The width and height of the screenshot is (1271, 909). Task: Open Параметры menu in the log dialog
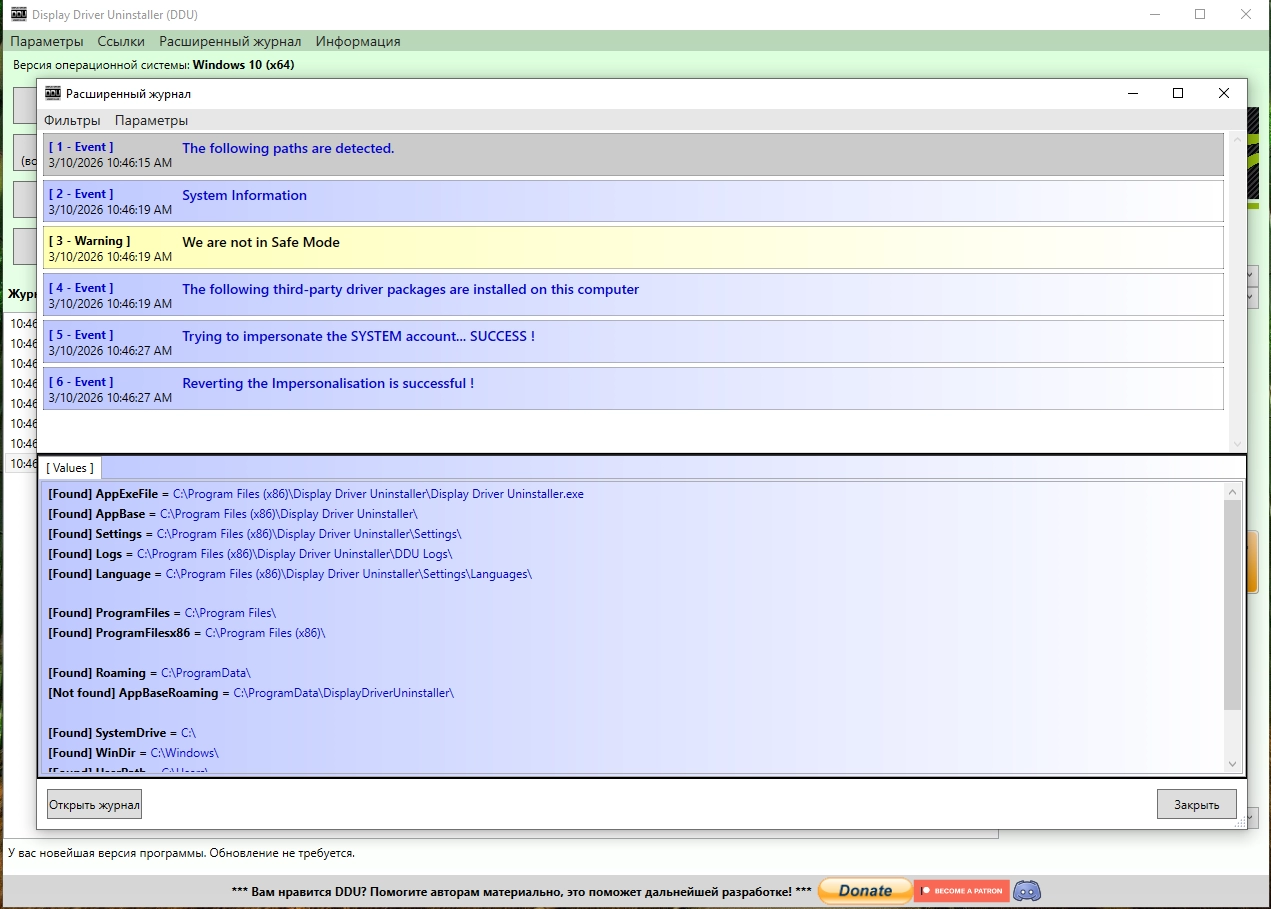click(x=151, y=120)
